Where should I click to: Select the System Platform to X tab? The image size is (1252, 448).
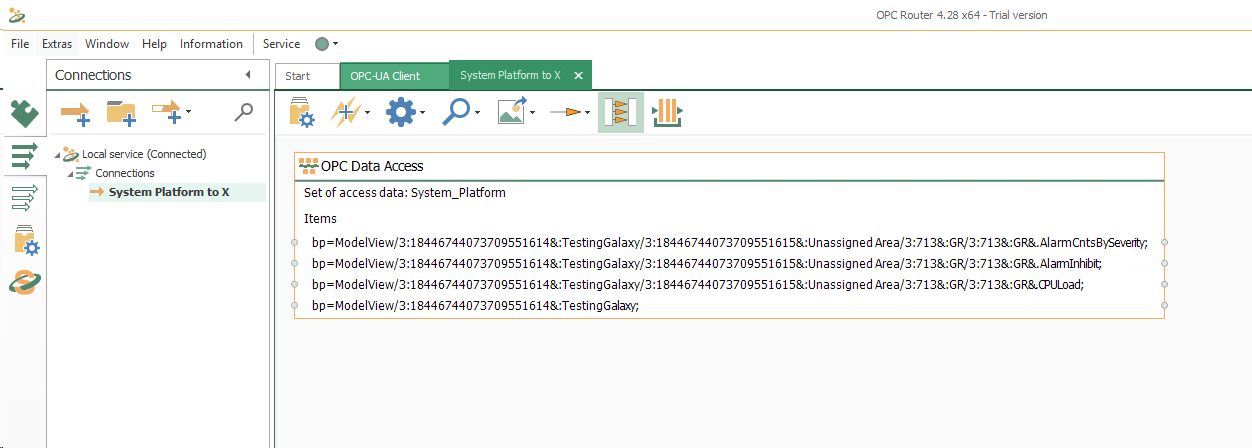pyautogui.click(x=510, y=75)
